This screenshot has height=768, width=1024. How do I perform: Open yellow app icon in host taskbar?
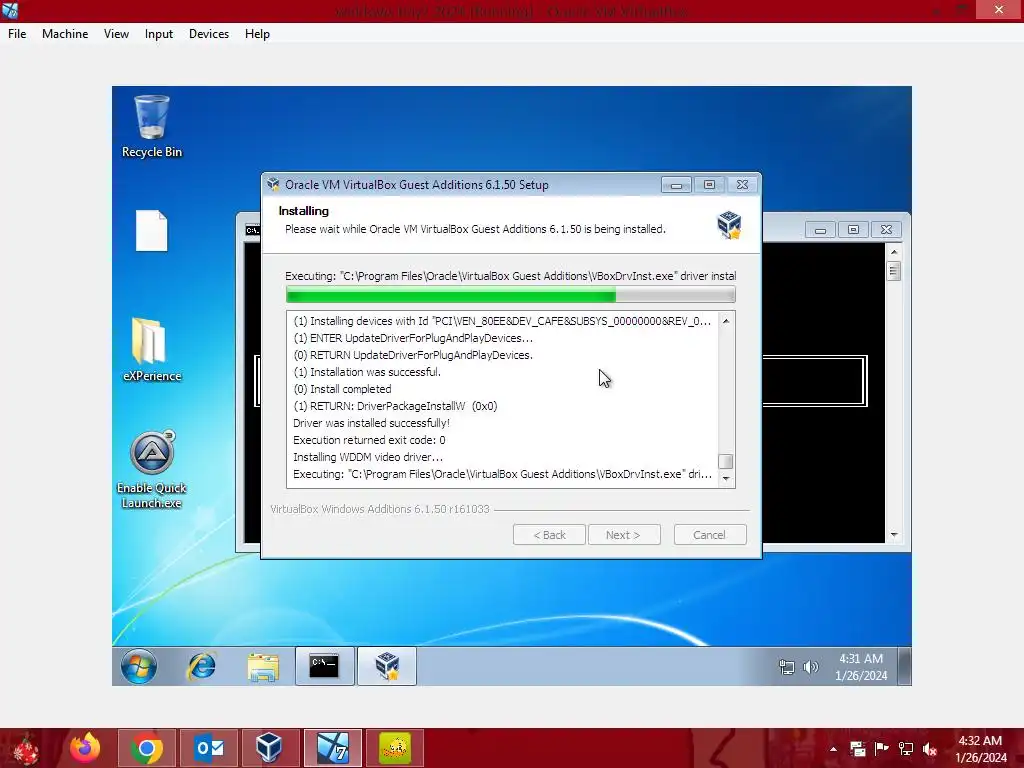[x=394, y=748]
